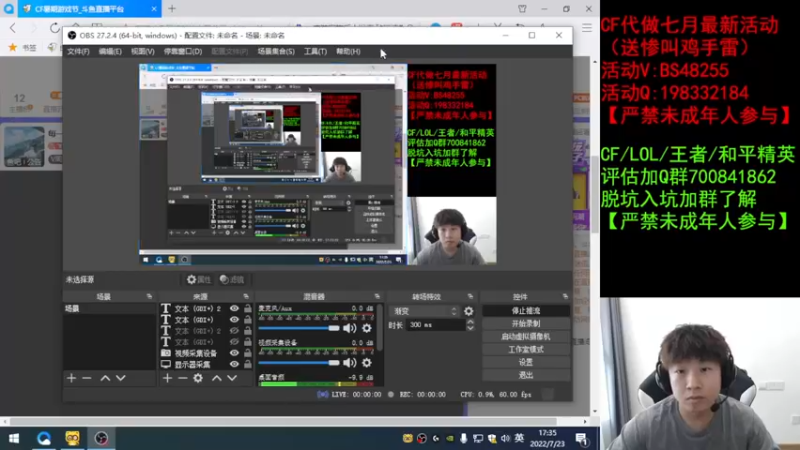The image size is (800, 450).
Task: Click the browser refresh icon
Action: pos(55,28)
